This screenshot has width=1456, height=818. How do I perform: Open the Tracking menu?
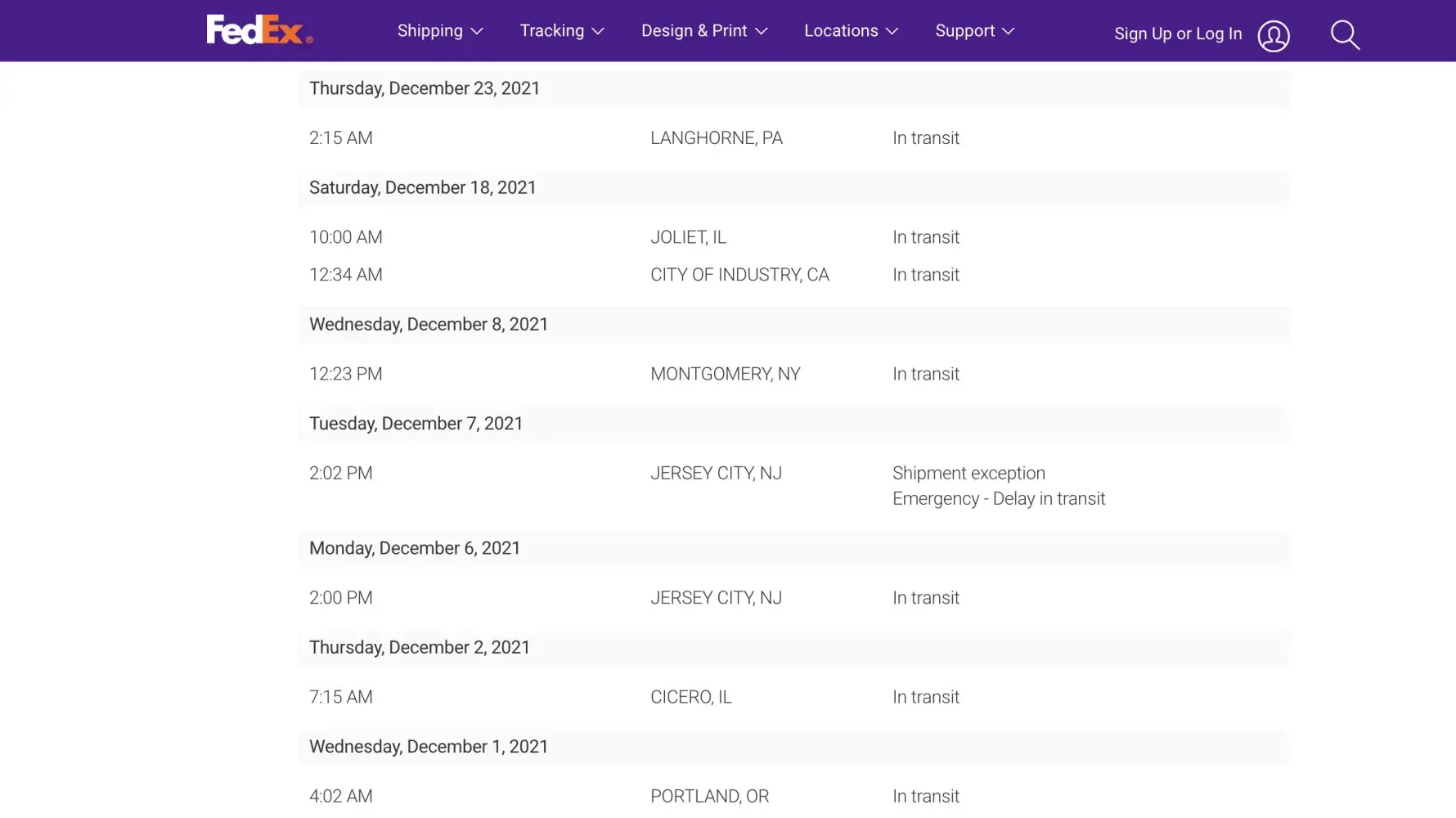point(551,31)
